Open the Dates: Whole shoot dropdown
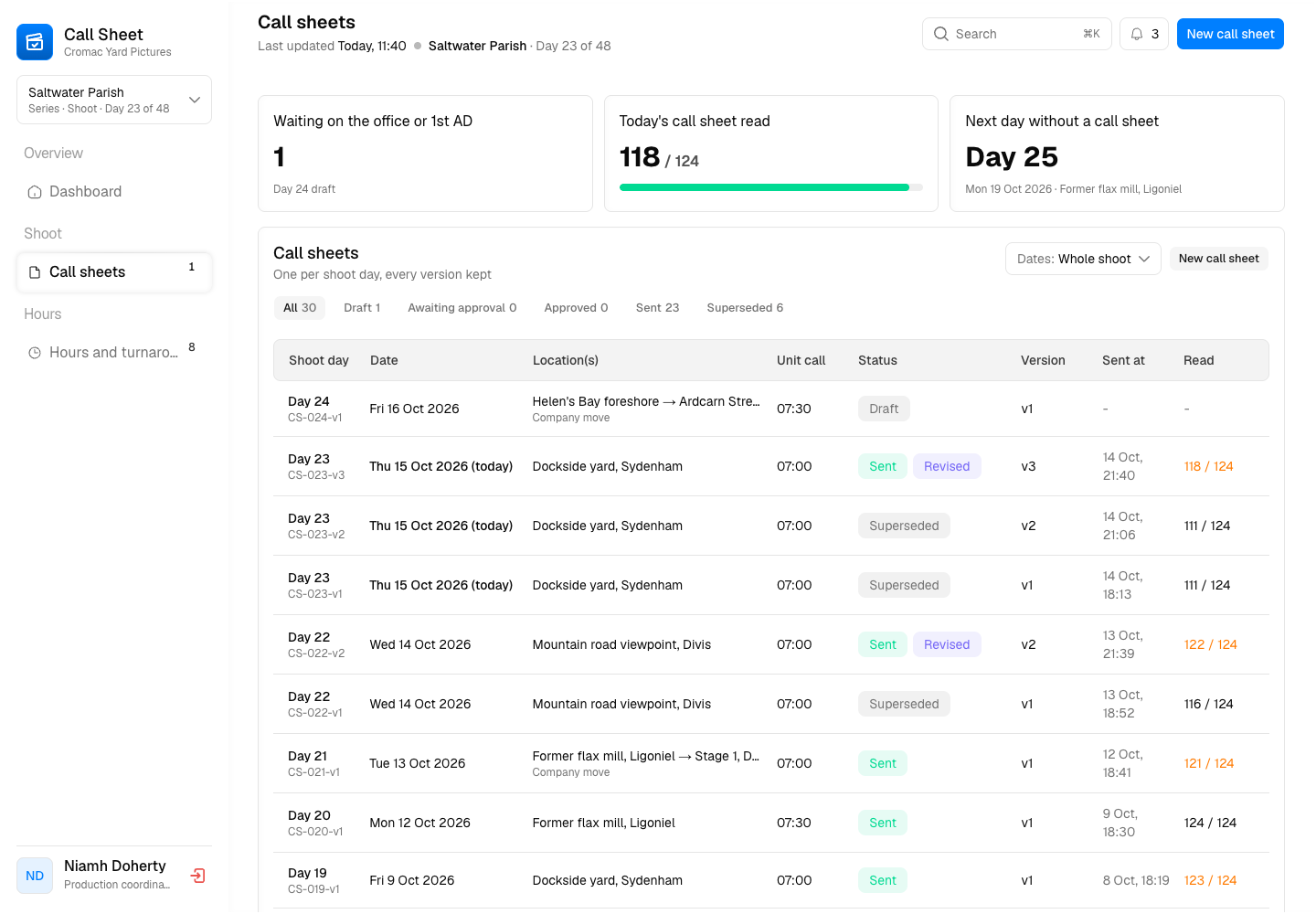The height and width of the screenshot is (914, 1316). 1083,259
